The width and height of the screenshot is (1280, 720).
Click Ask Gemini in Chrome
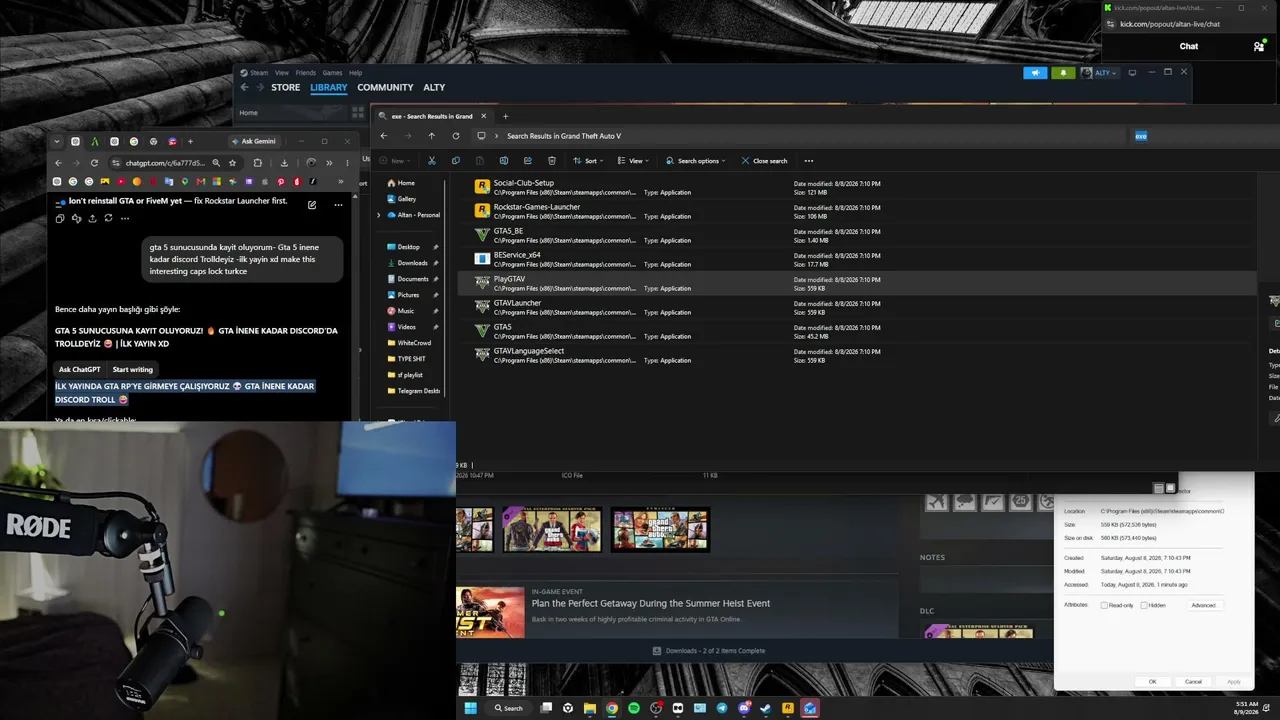(x=254, y=141)
